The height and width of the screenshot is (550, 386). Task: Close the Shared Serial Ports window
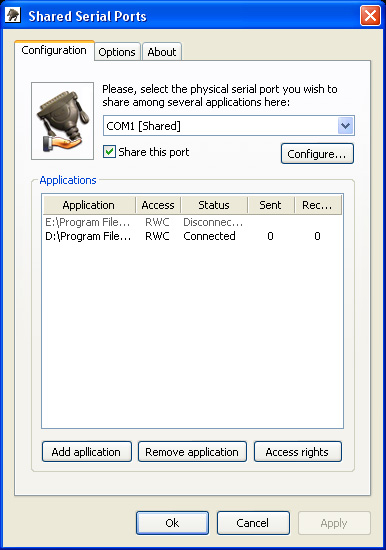click(x=370, y=16)
